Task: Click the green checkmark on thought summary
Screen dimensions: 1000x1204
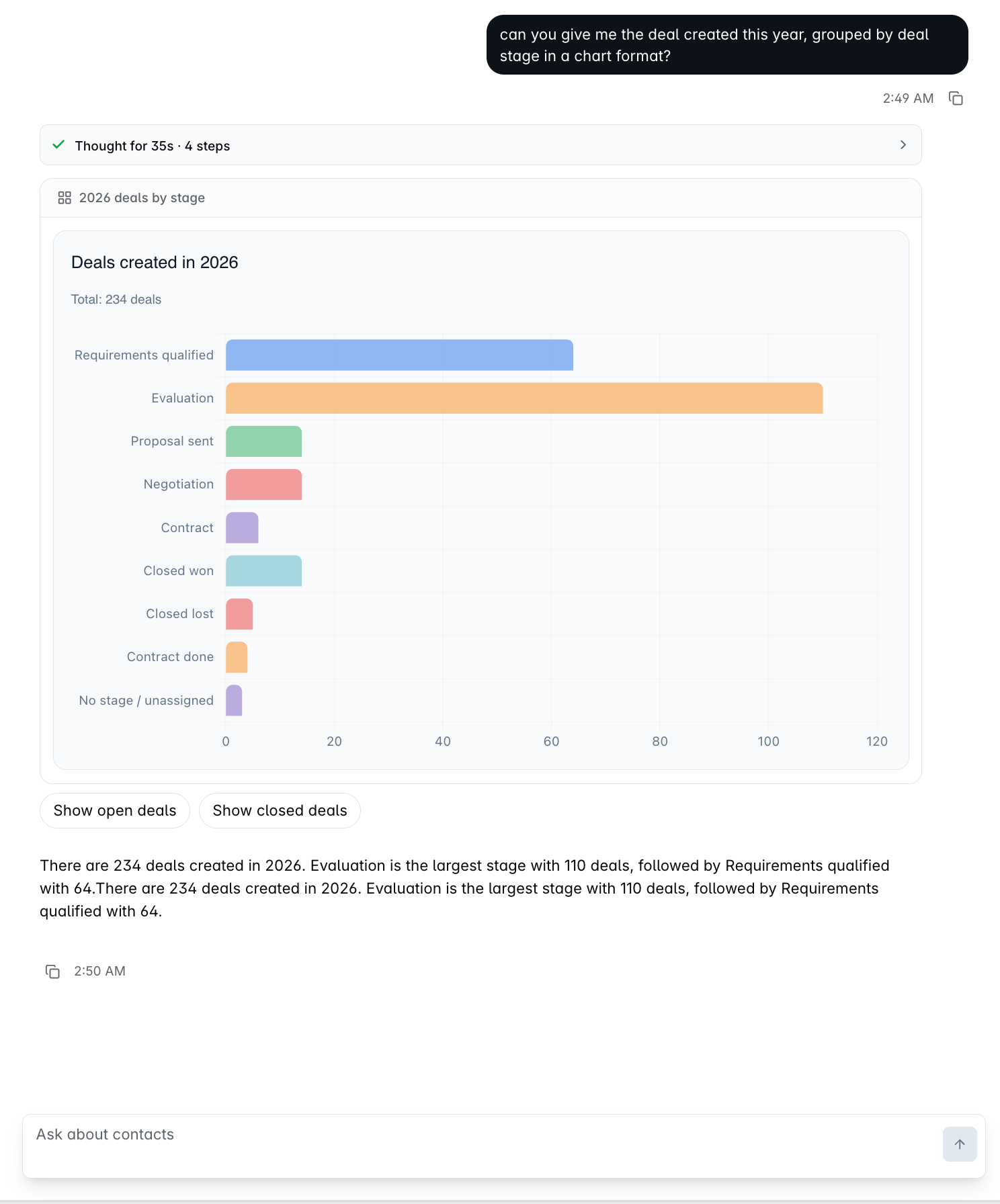Action: click(59, 144)
